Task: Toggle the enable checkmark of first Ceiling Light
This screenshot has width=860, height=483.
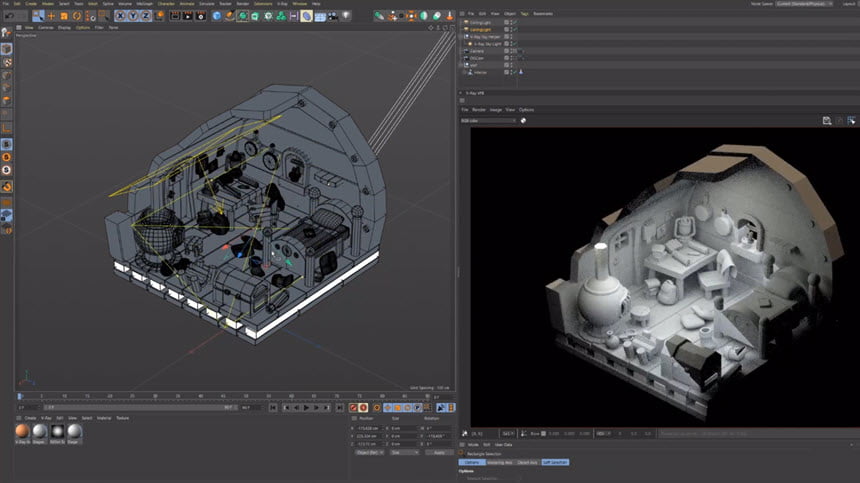Action: pos(516,22)
